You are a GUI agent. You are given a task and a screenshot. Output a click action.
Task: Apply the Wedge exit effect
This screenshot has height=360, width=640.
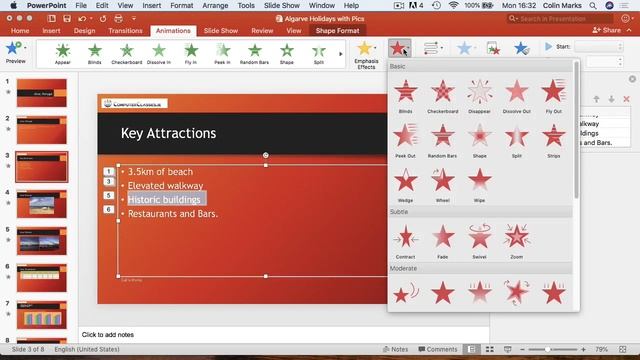tap(405, 185)
